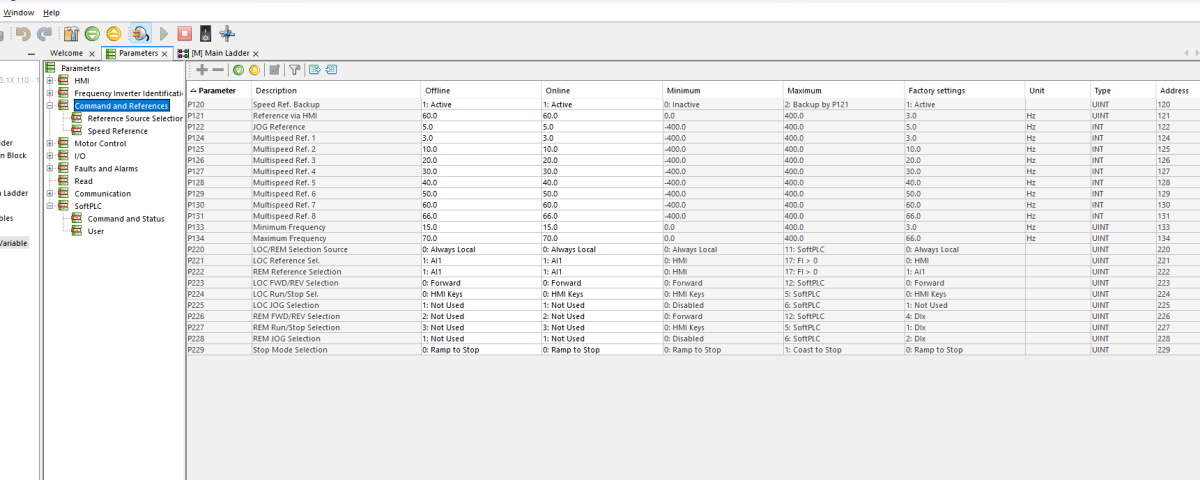Image resolution: width=1200 pixels, height=480 pixels.
Task: Click the Address column header
Action: tap(1177, 90)
